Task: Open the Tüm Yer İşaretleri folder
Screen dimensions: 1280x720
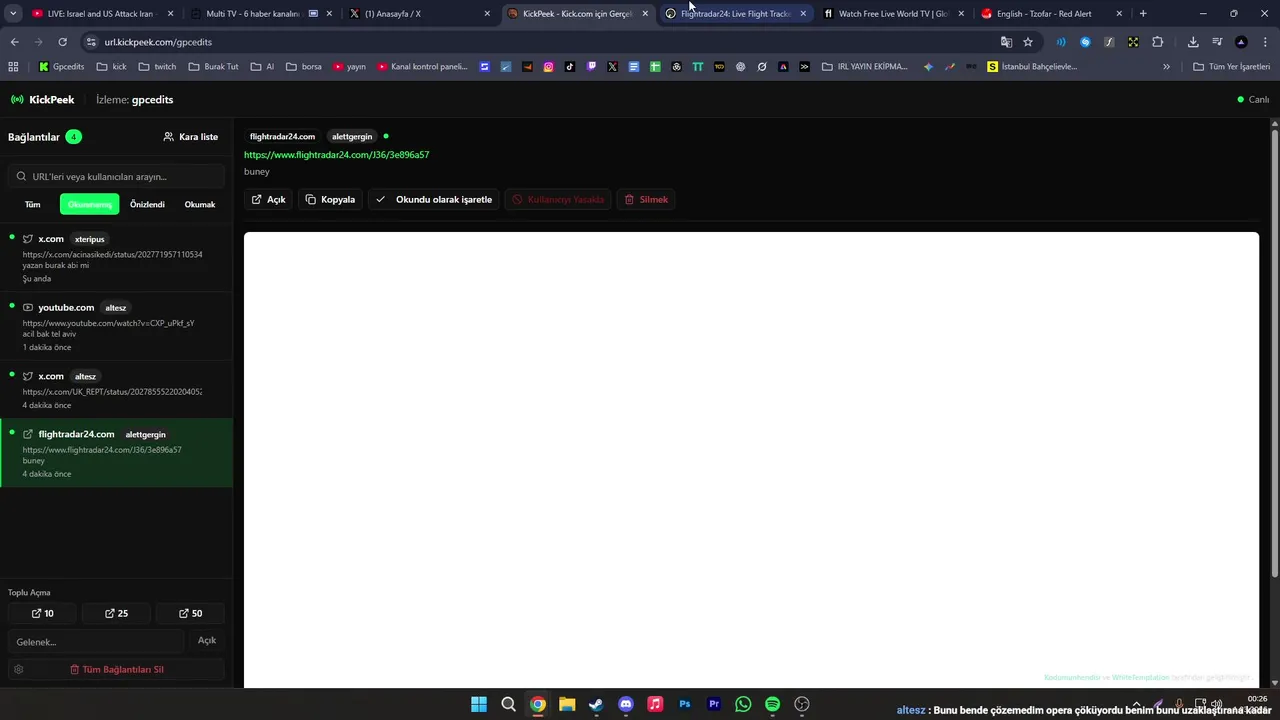Action: [x=1231, y=67]
